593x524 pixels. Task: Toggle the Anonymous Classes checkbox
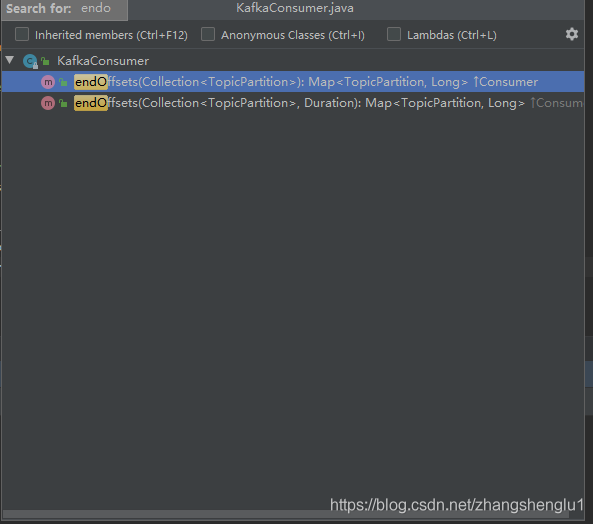click(x=208, y=34)
